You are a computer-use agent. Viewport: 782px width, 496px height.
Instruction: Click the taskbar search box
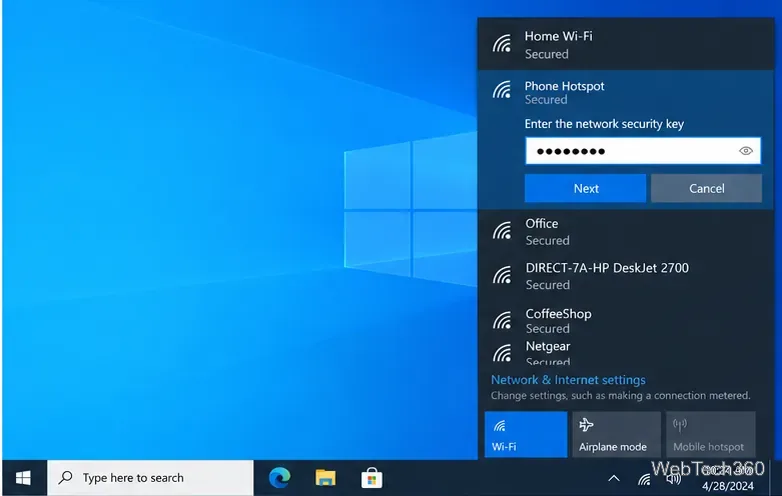(x=151, y=478)
